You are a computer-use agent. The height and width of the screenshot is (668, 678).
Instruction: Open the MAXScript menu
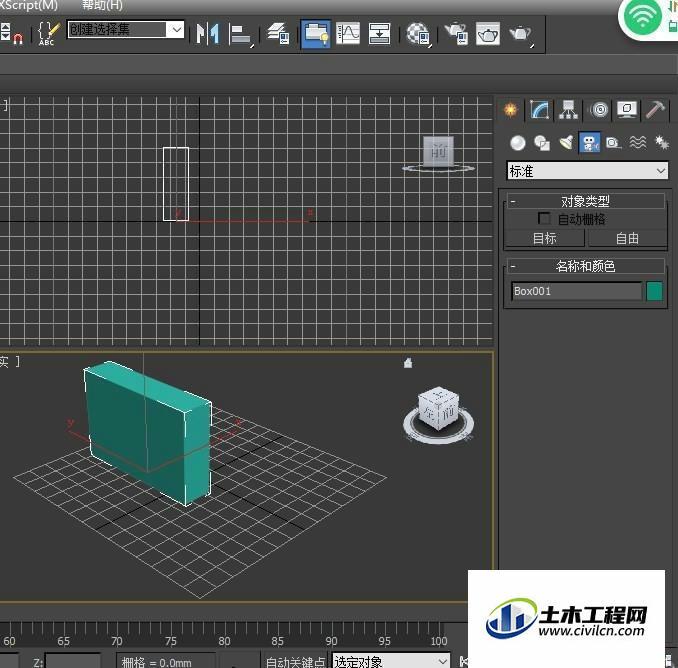[x=29, y=5]
